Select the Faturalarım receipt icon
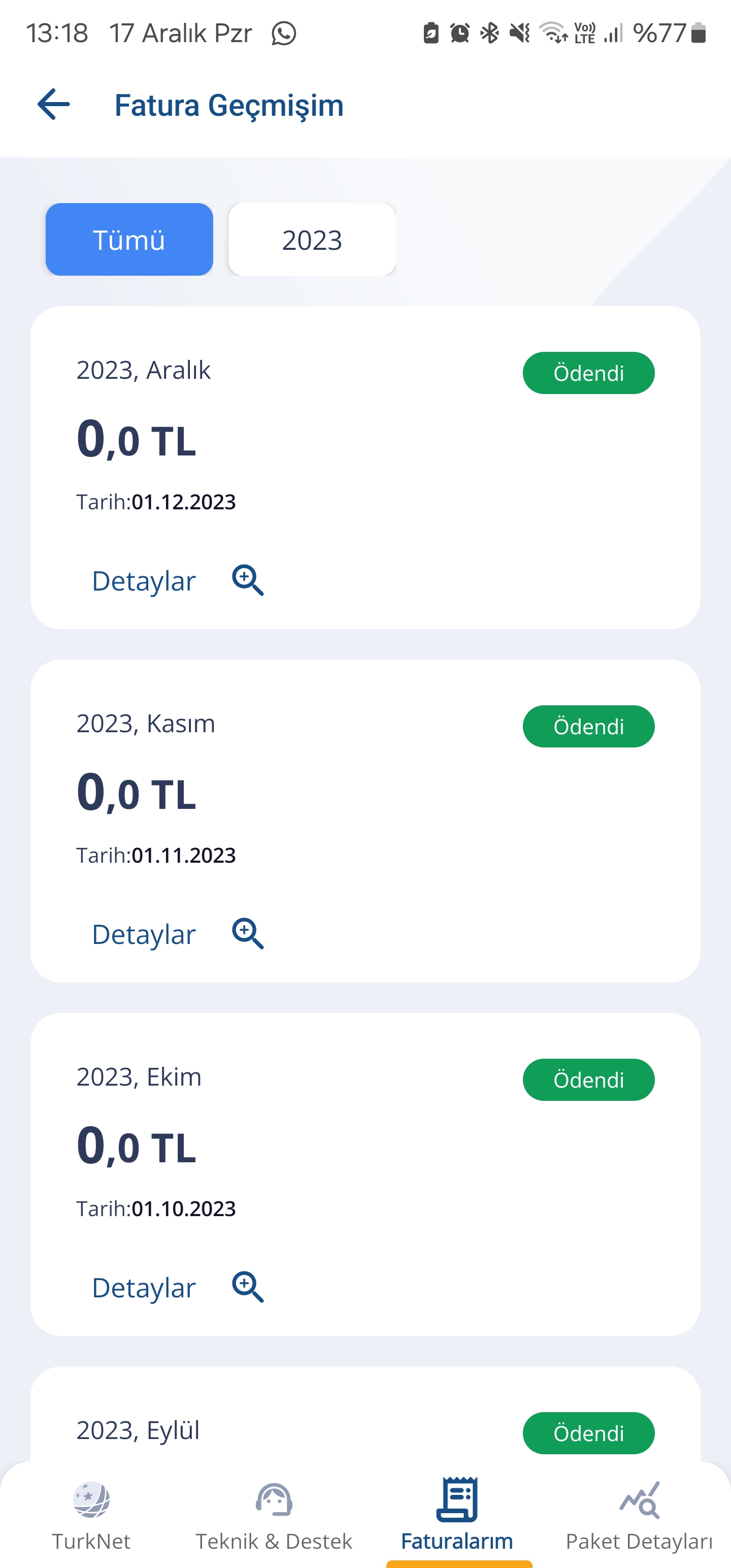 [x=456, y=1498]
